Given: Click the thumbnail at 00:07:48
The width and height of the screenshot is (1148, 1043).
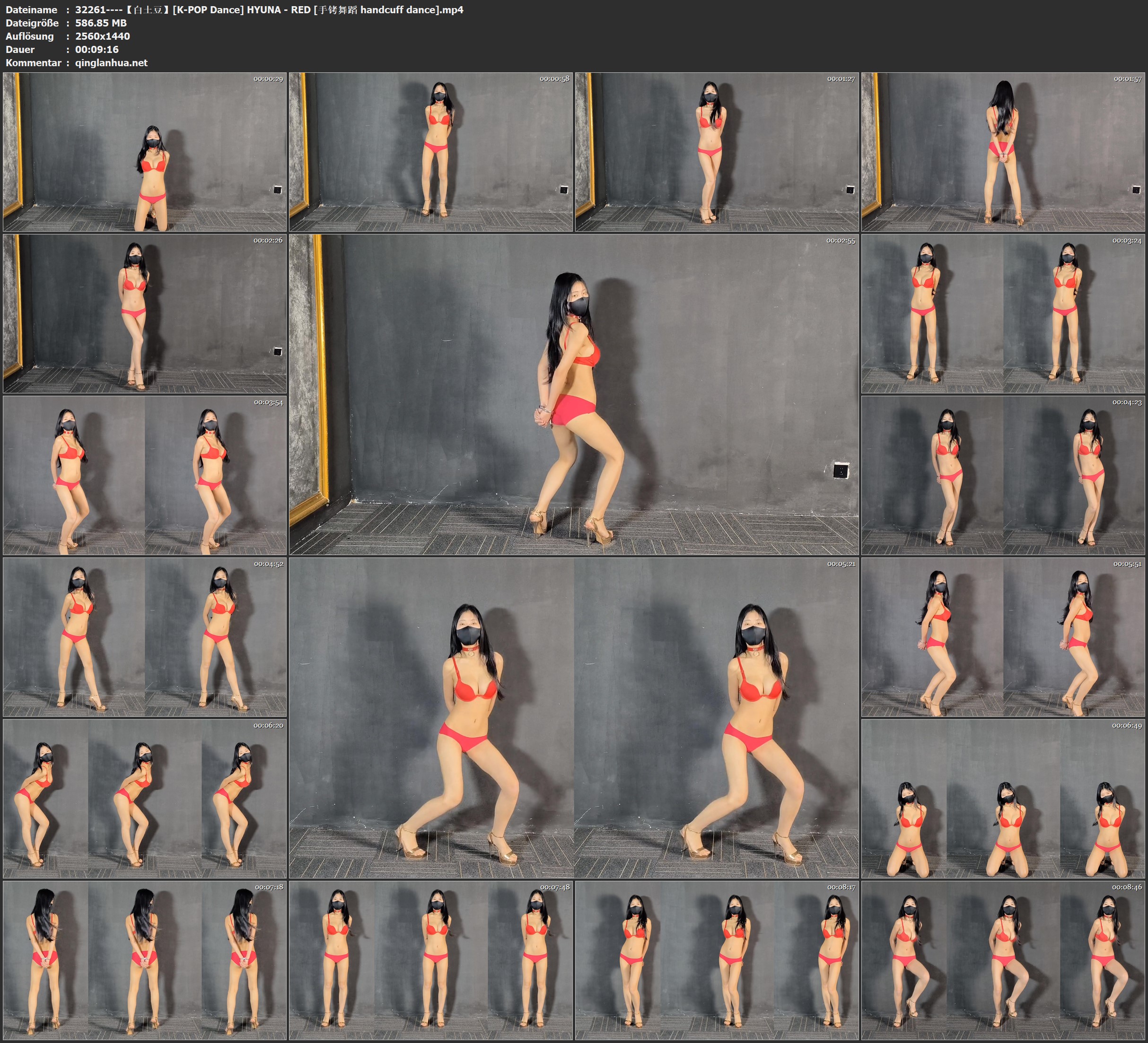Looking at the screenshot, I should pos(431,960).
